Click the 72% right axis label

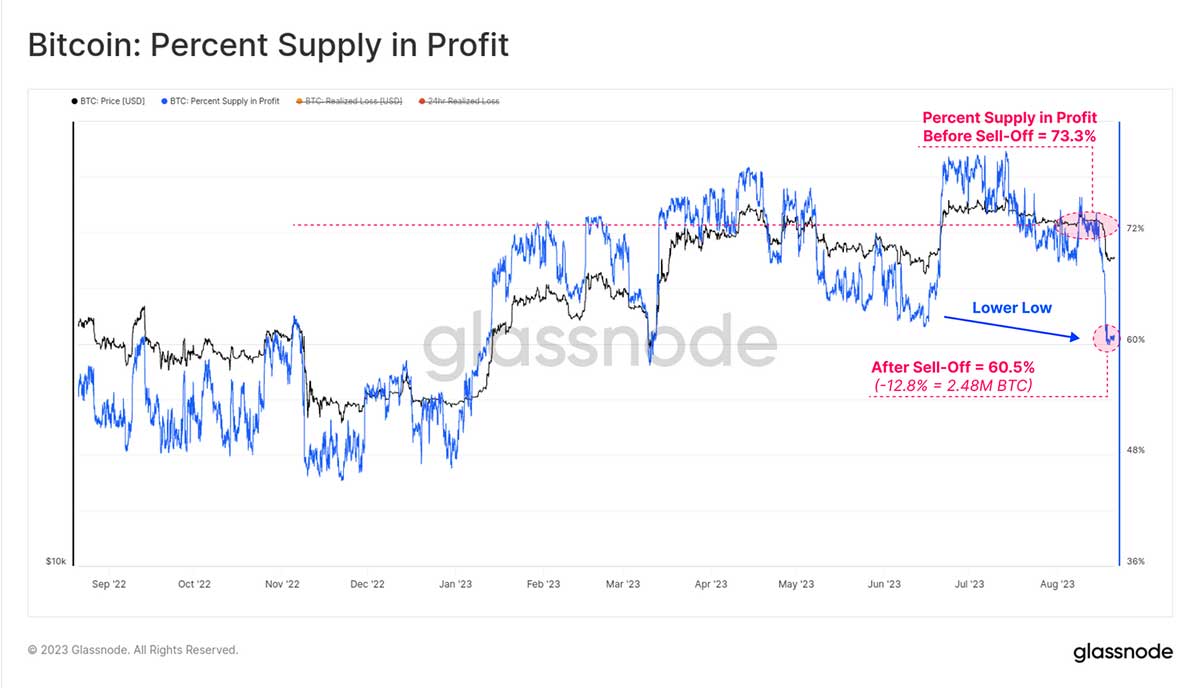pos(1135,229)
